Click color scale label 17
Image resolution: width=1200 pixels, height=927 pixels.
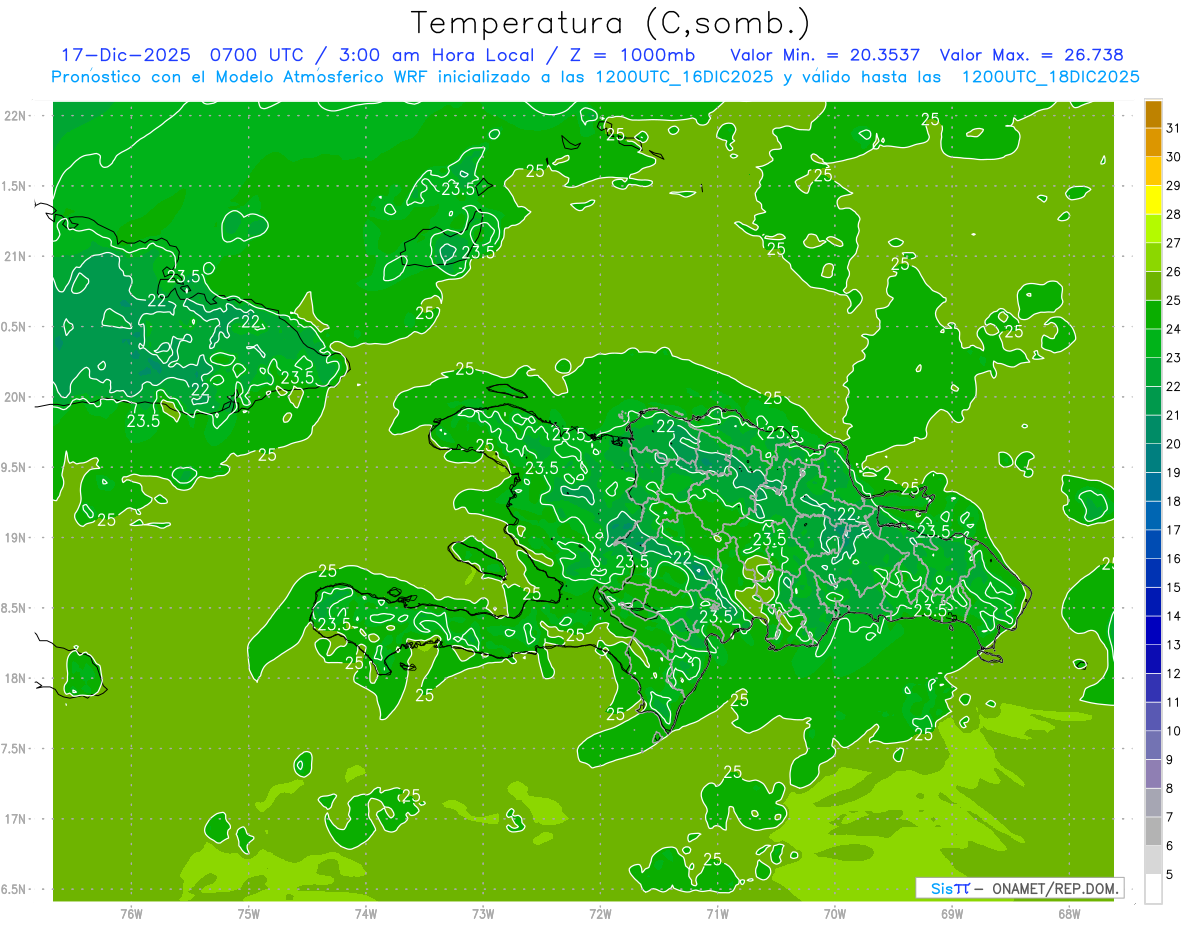(x=1173, y=530)
